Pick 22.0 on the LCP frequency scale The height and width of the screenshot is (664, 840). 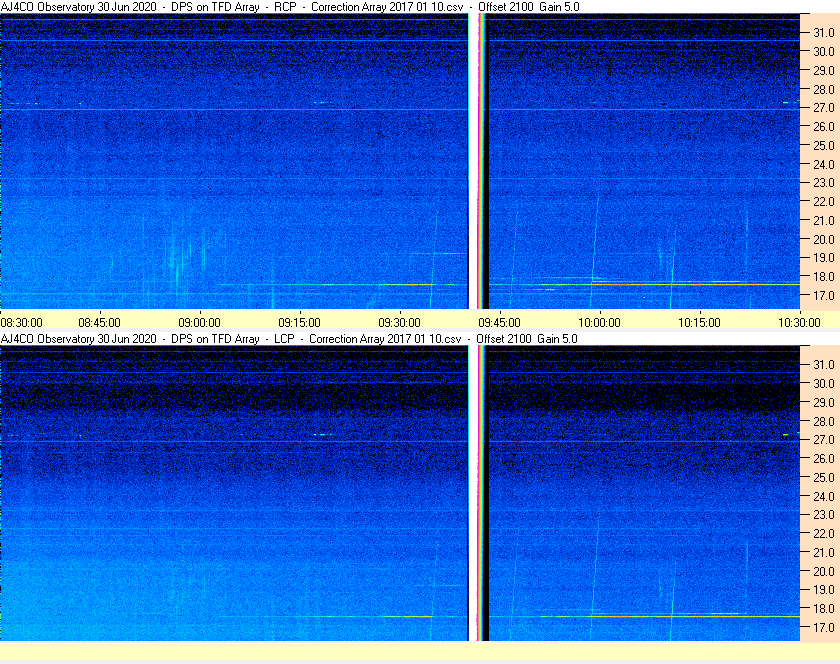824,533
